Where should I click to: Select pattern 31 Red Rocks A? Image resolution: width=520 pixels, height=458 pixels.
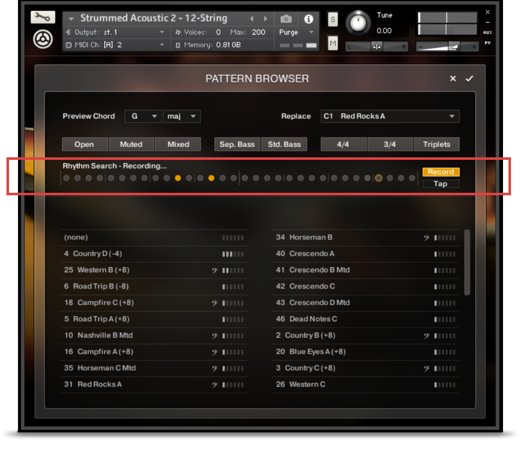(154, 384)
